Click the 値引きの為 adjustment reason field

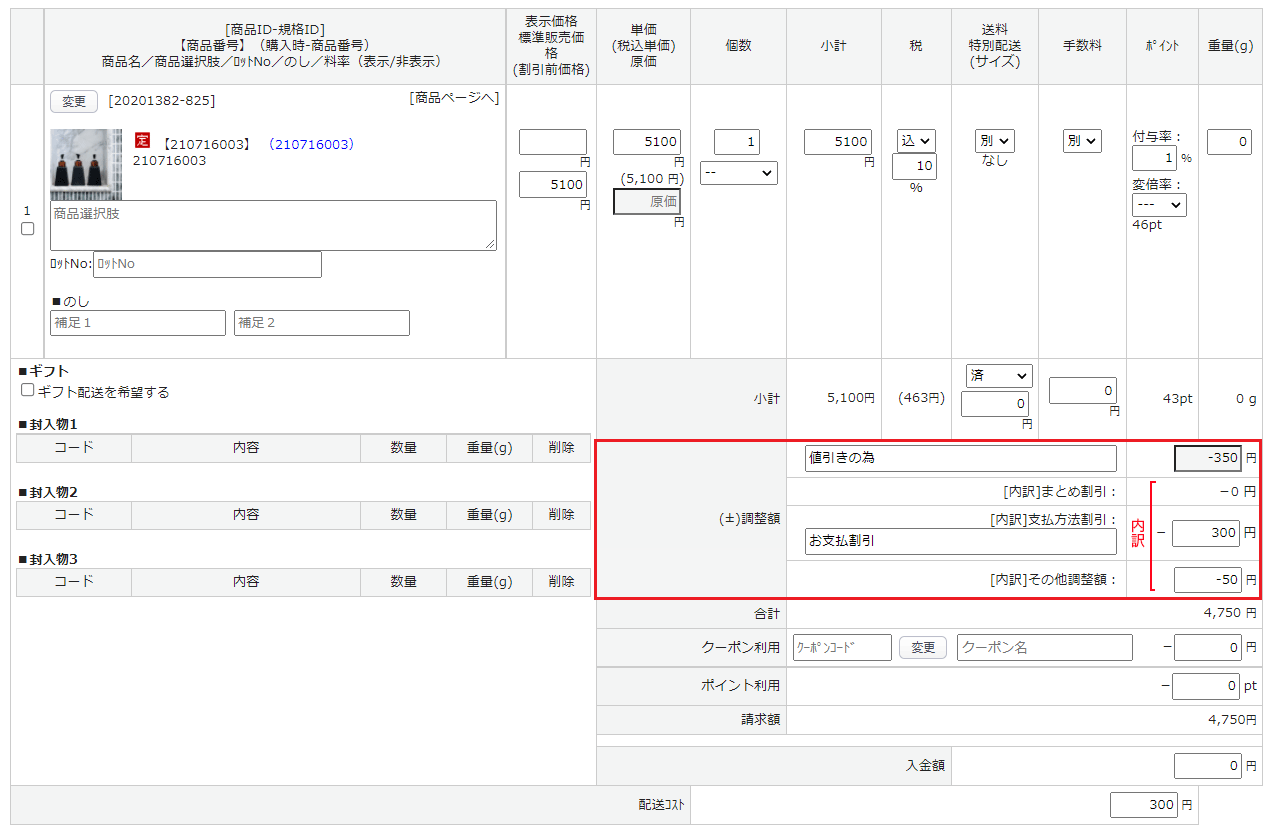tap(960, 458)
